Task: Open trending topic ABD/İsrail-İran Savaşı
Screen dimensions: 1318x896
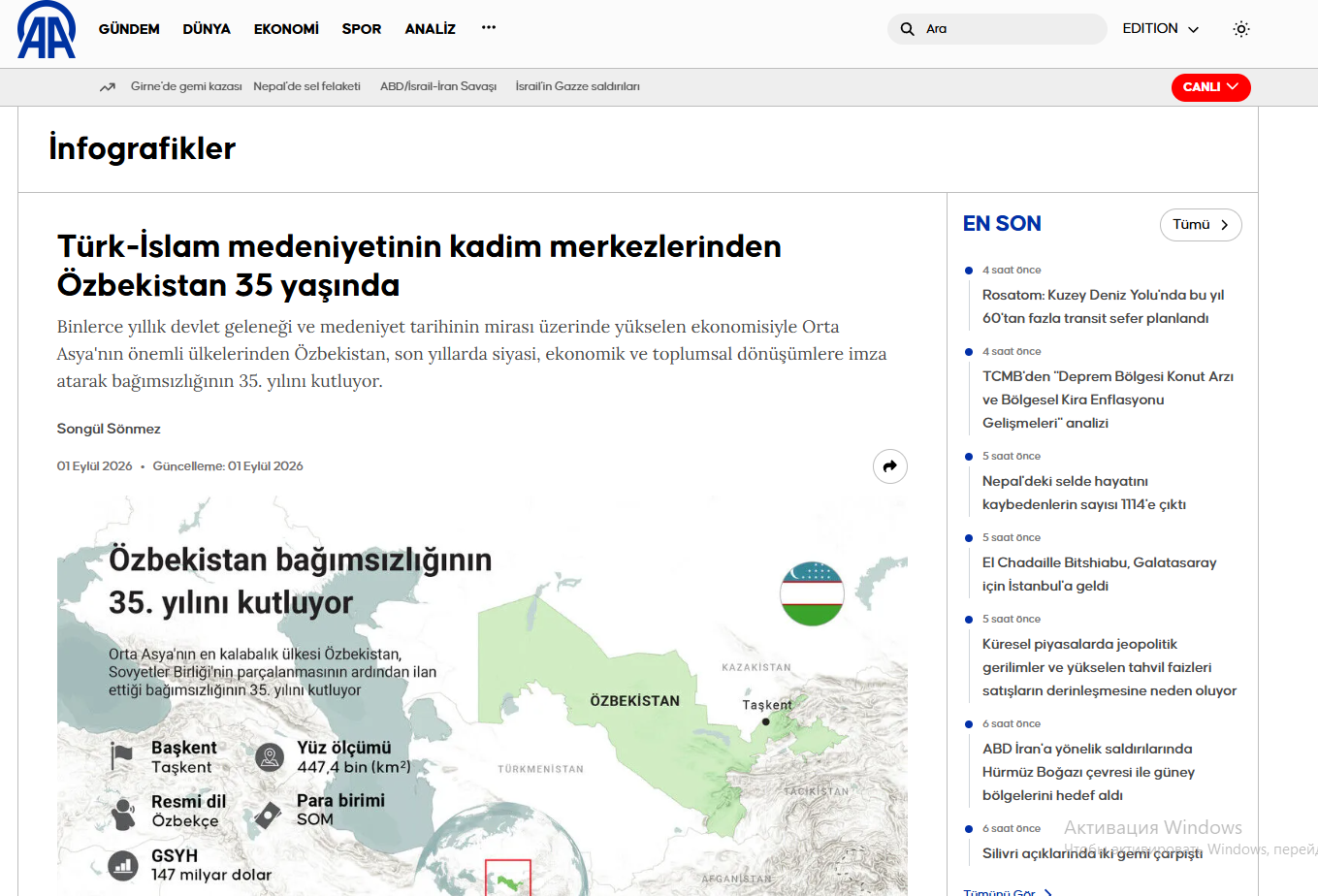Action: point(438,86)
